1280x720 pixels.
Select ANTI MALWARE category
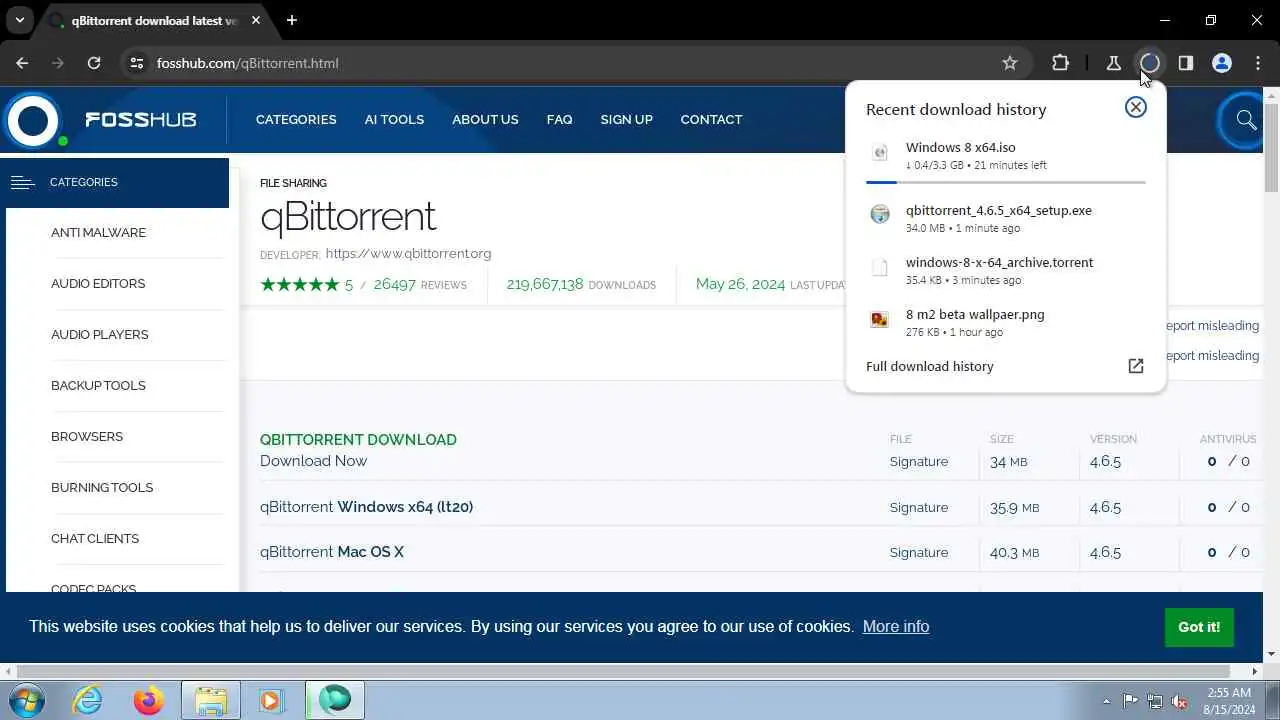click(x=98, y=232)
